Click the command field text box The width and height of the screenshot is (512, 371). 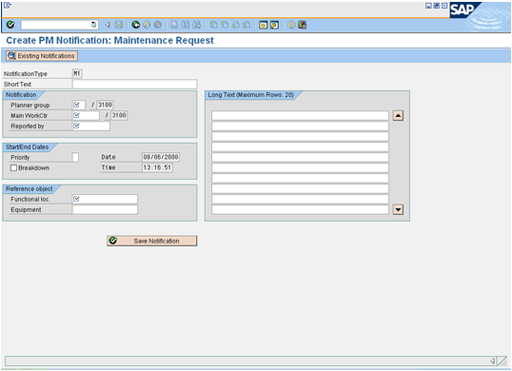tap(56, 25)
